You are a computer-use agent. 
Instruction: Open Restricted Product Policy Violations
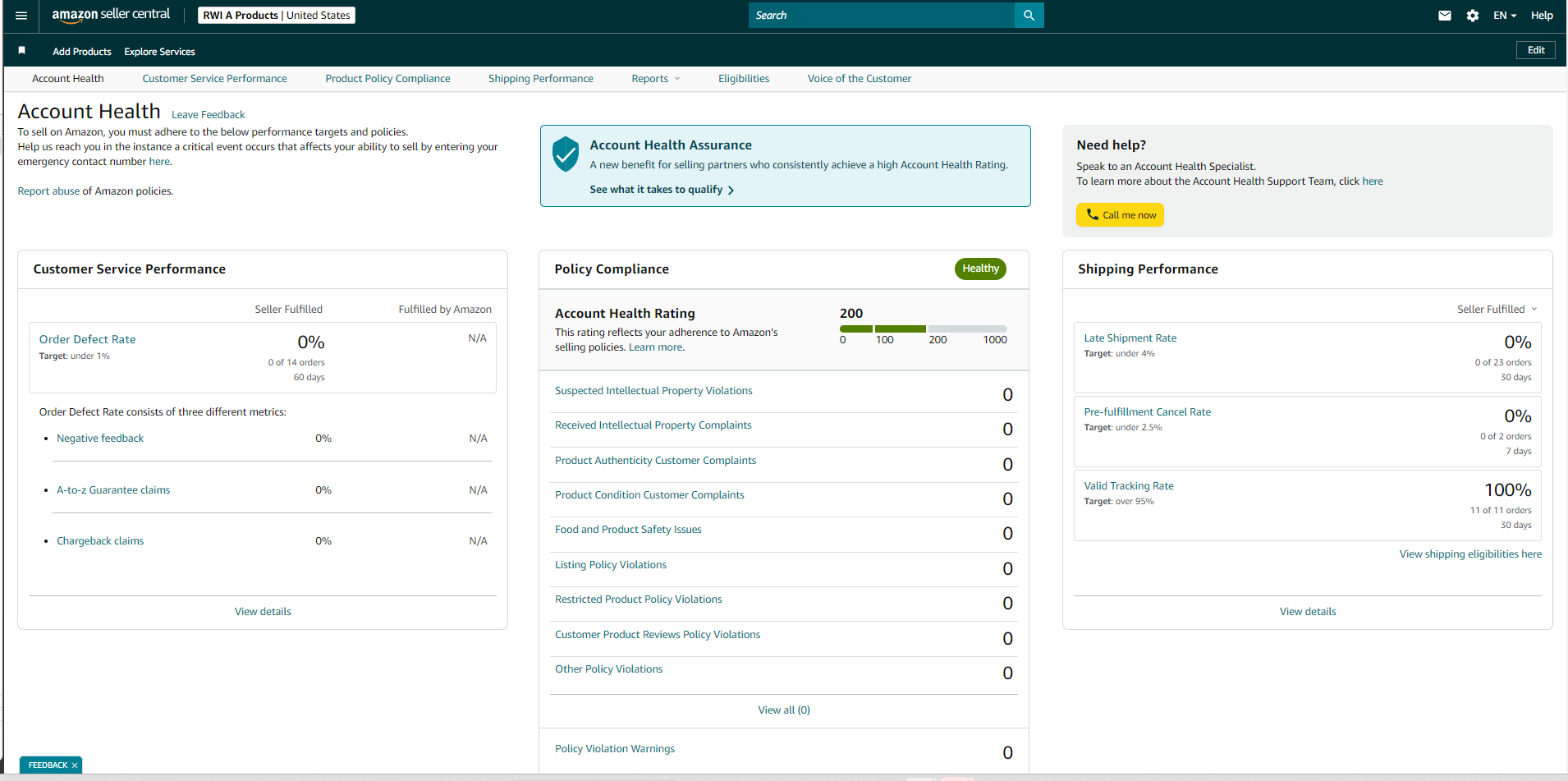coord(639,600)
